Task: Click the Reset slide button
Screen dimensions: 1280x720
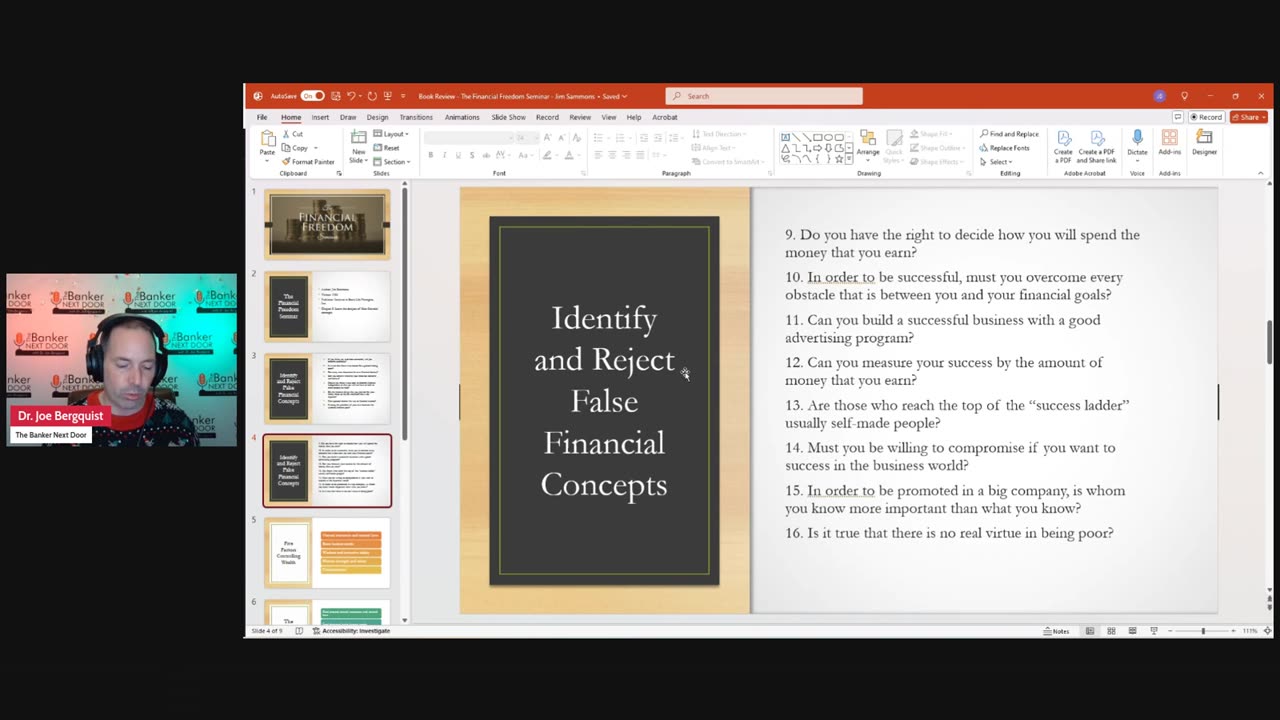Action: (x=386, y=148)
